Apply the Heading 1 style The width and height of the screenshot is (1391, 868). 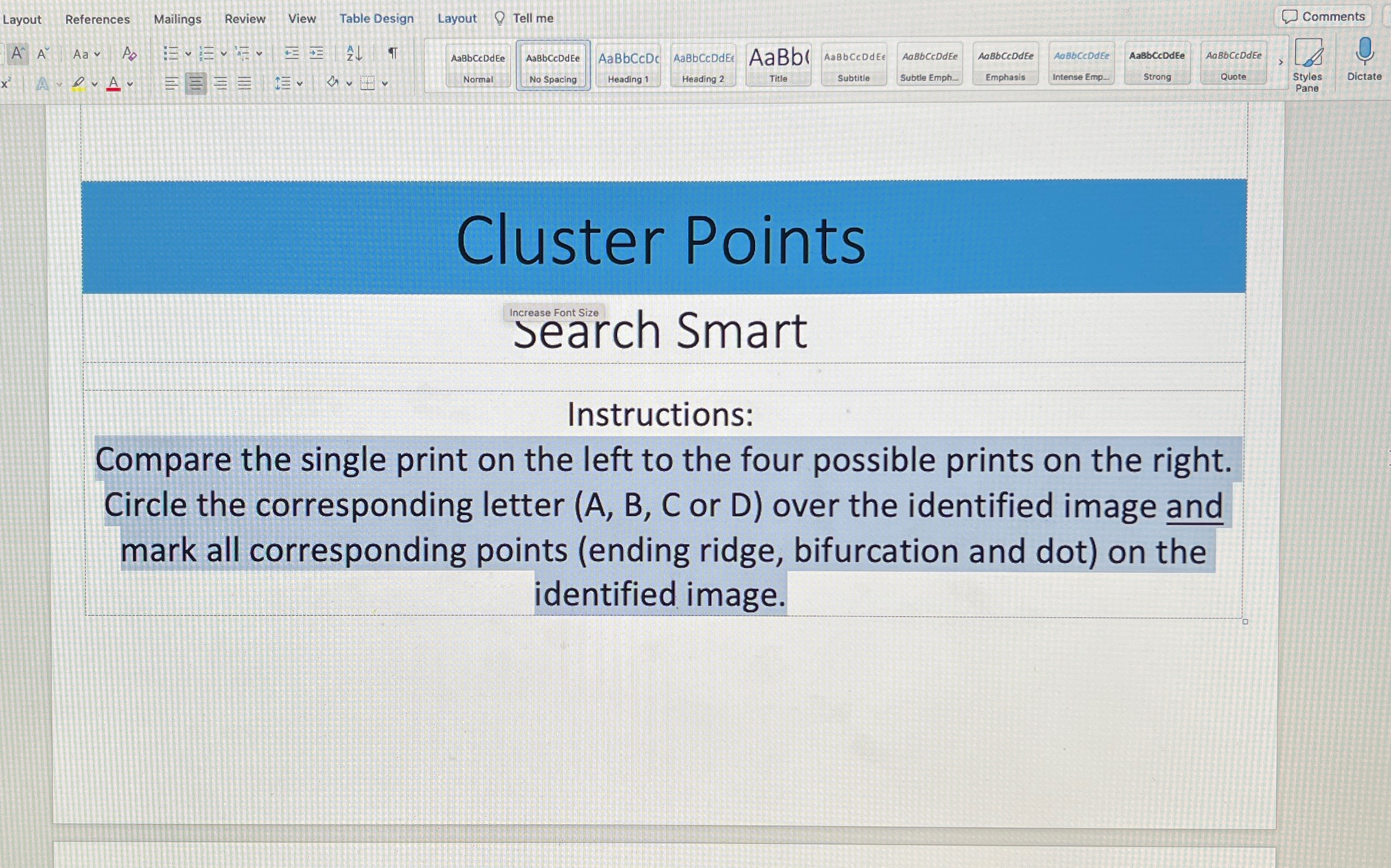pyautogui.click(x=628, y=63)
